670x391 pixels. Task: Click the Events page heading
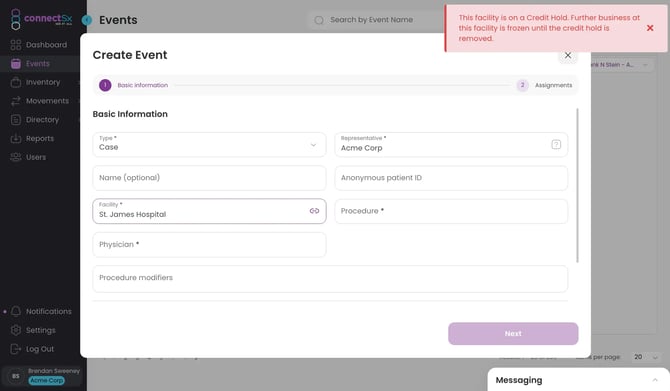(118, 20)
